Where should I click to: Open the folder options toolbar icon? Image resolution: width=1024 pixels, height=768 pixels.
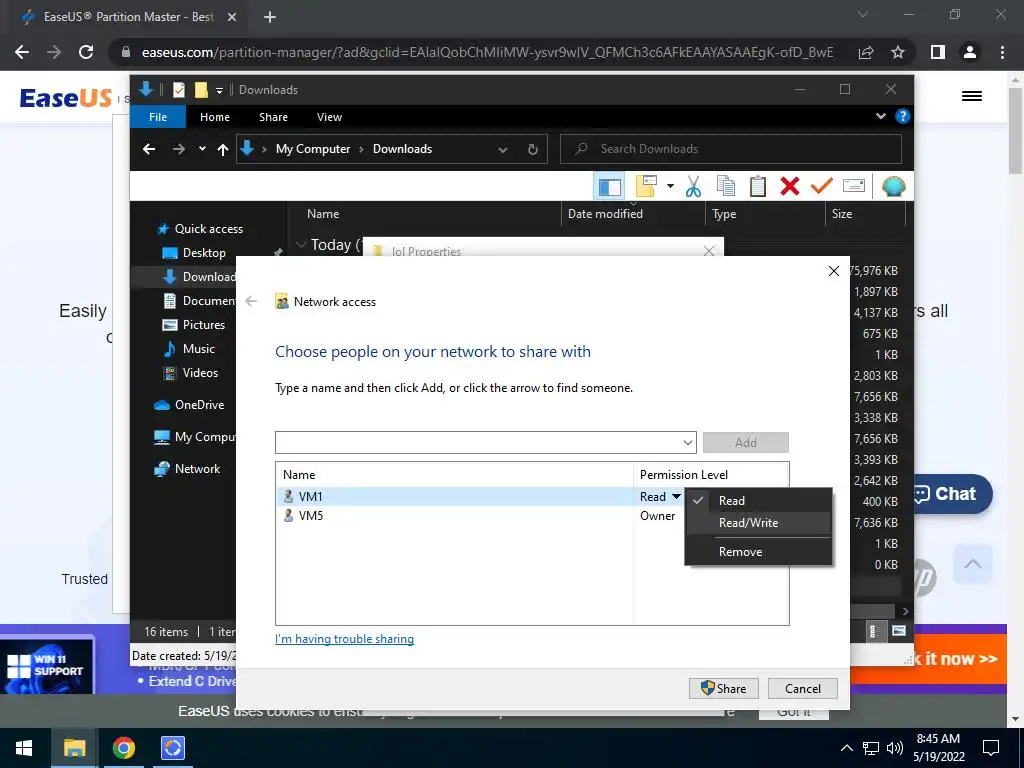[646, 186]
